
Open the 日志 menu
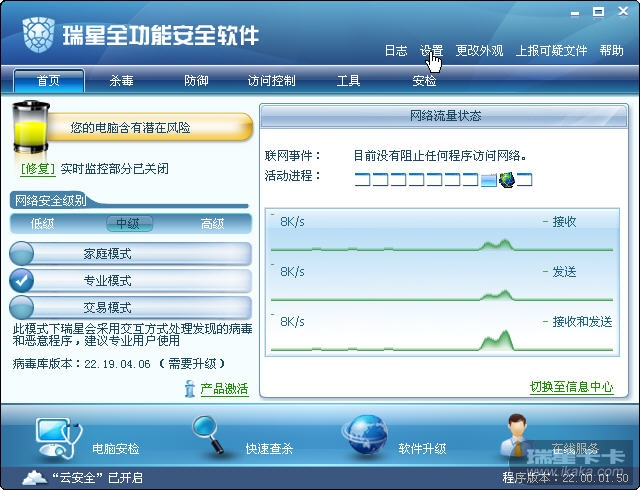tap(396, 51)
